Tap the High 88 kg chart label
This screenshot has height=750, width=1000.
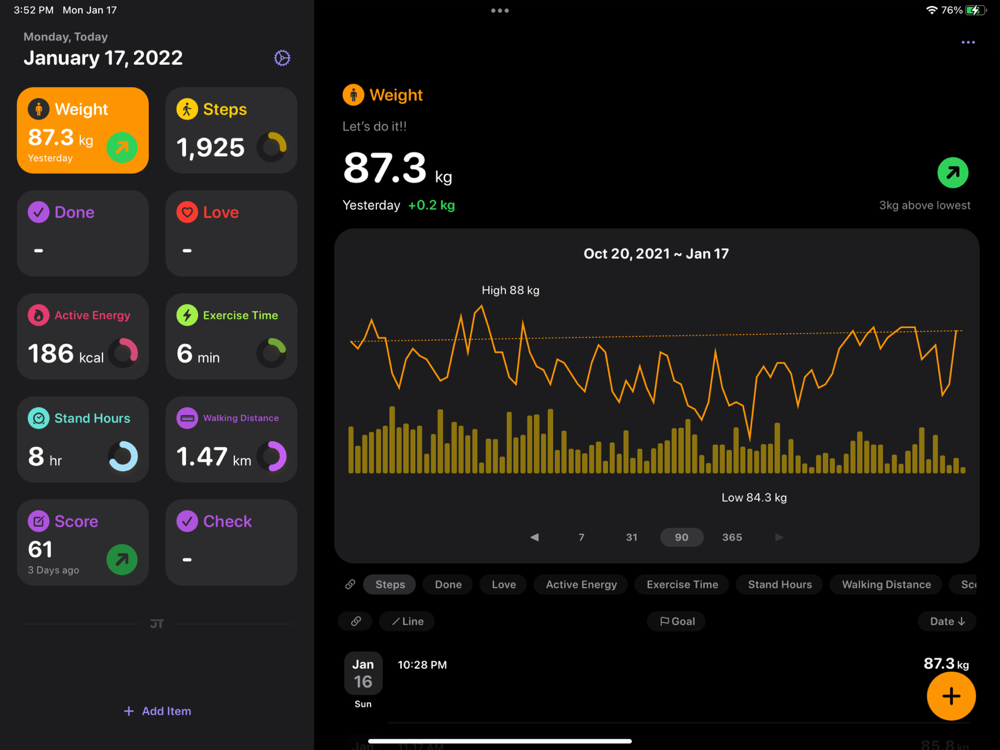pyautogui.click(x=510, y=290)
